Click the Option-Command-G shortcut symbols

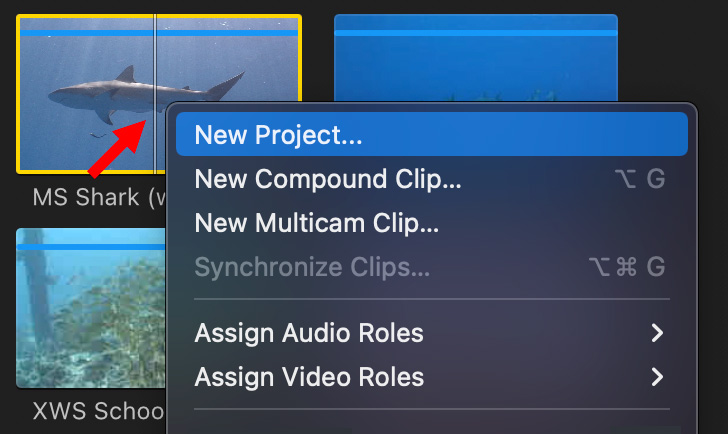click(627, 267)
